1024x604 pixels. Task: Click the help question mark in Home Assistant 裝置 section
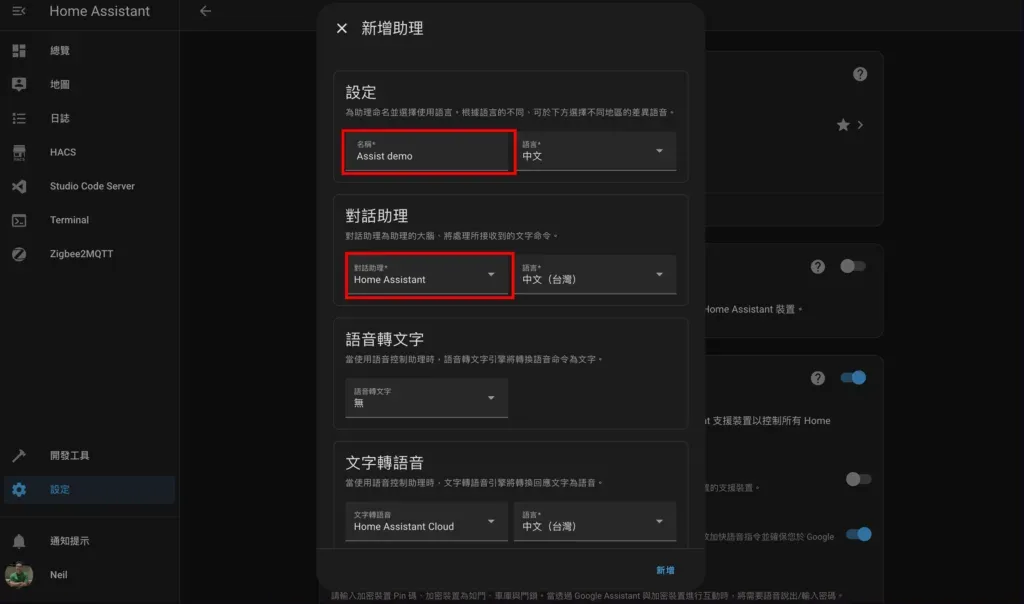(x=817, y=267)
